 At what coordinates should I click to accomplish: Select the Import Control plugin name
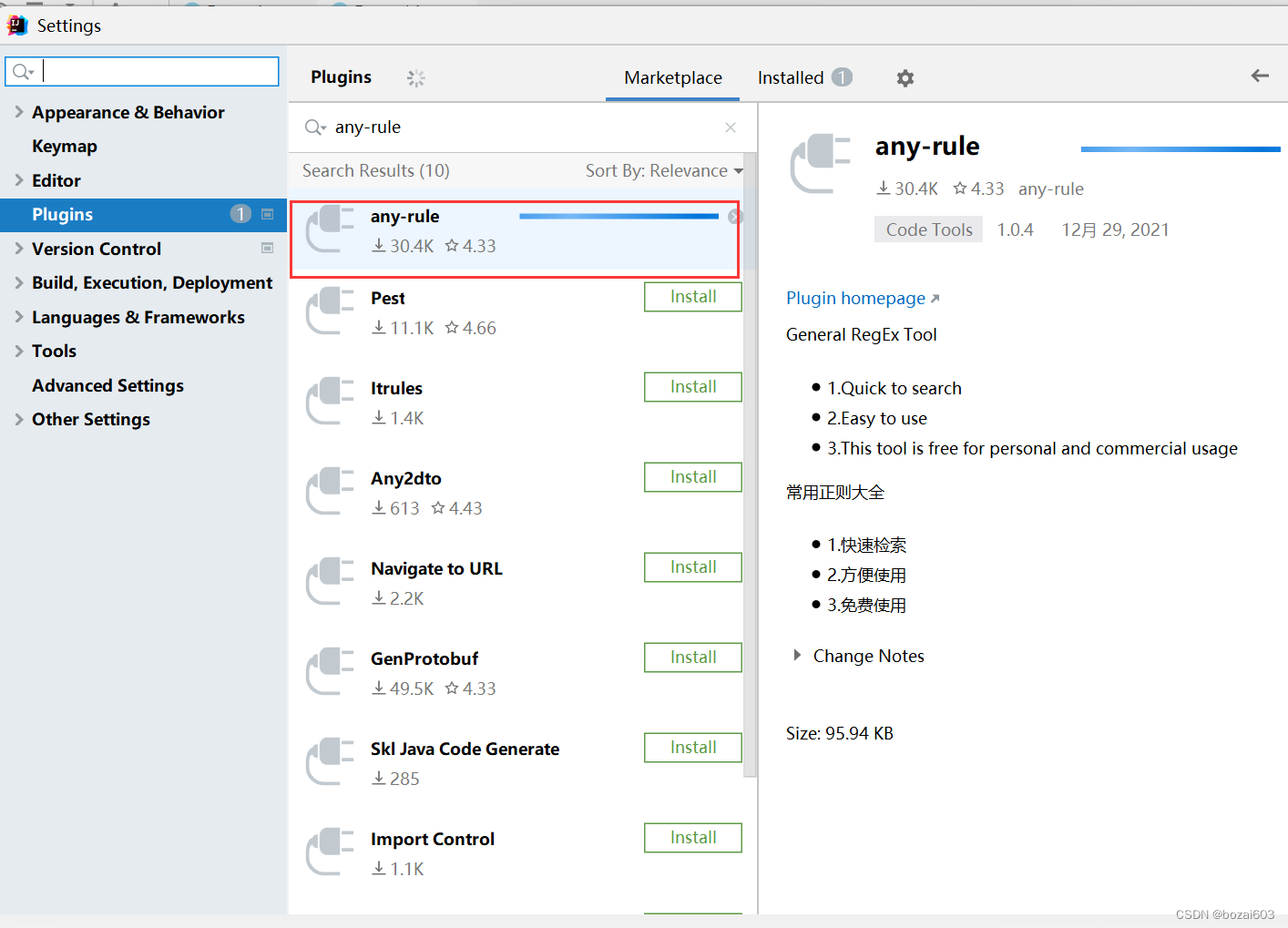click(433, 839)
